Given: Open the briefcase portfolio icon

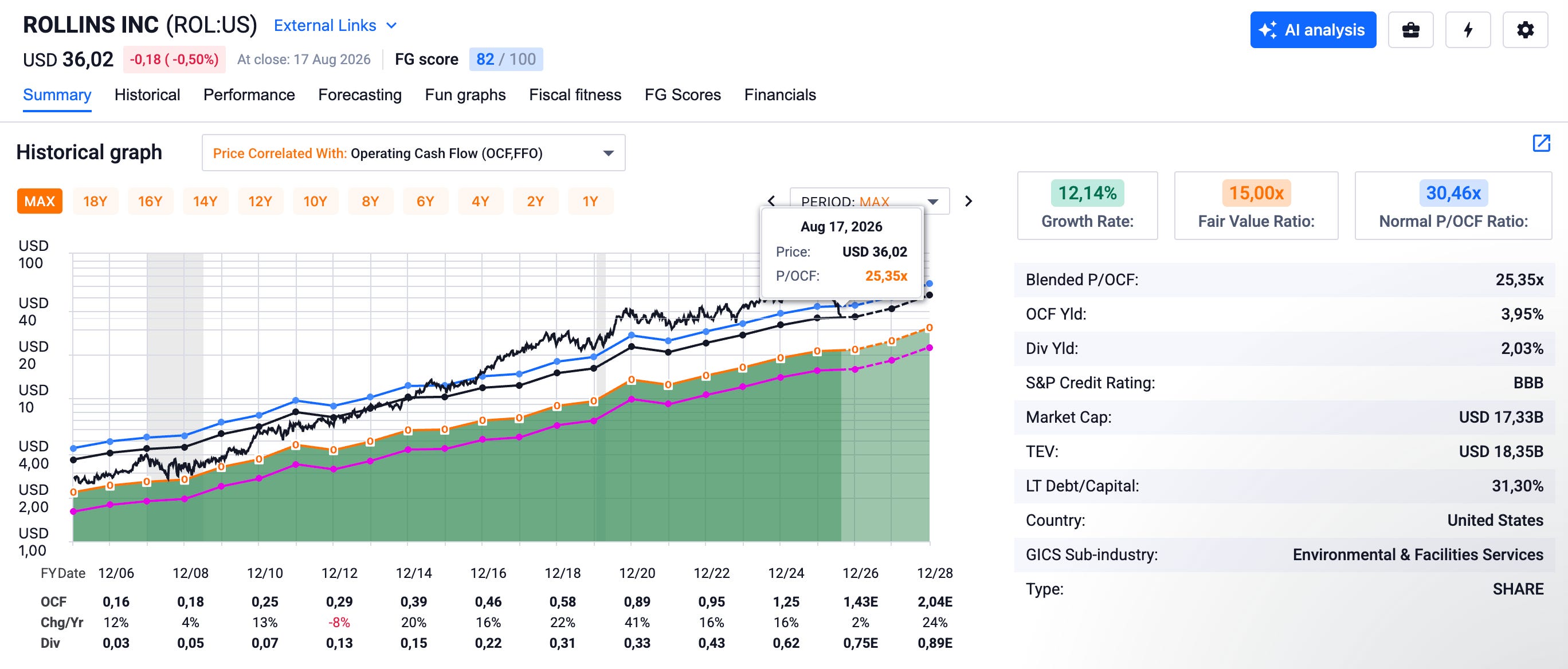Looking at the screenshot, I should (x=1410, y=30).
